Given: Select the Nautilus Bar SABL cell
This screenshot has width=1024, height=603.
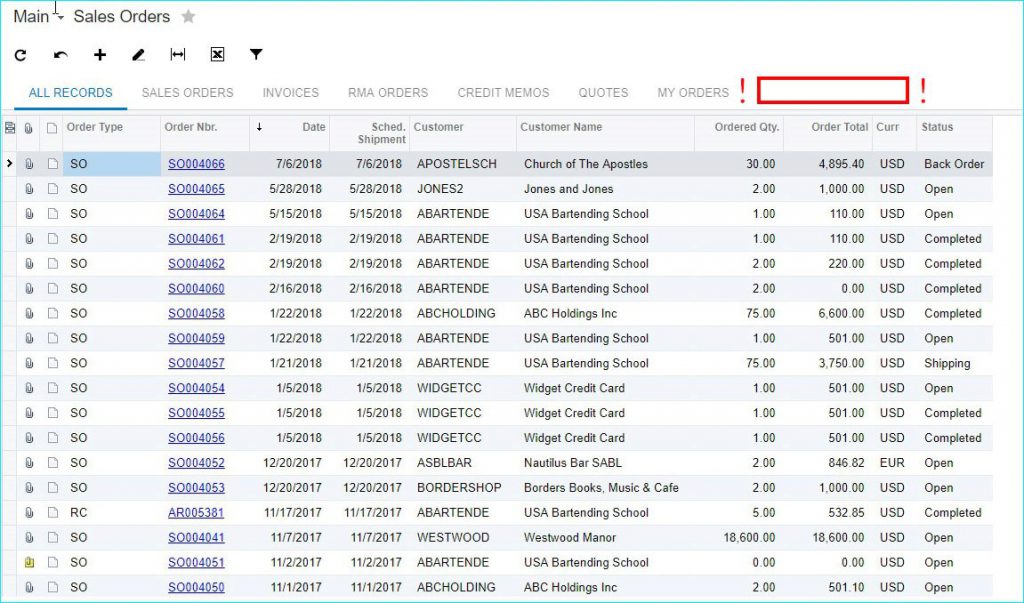Looking at the screenshot, I should coord(573,463).
